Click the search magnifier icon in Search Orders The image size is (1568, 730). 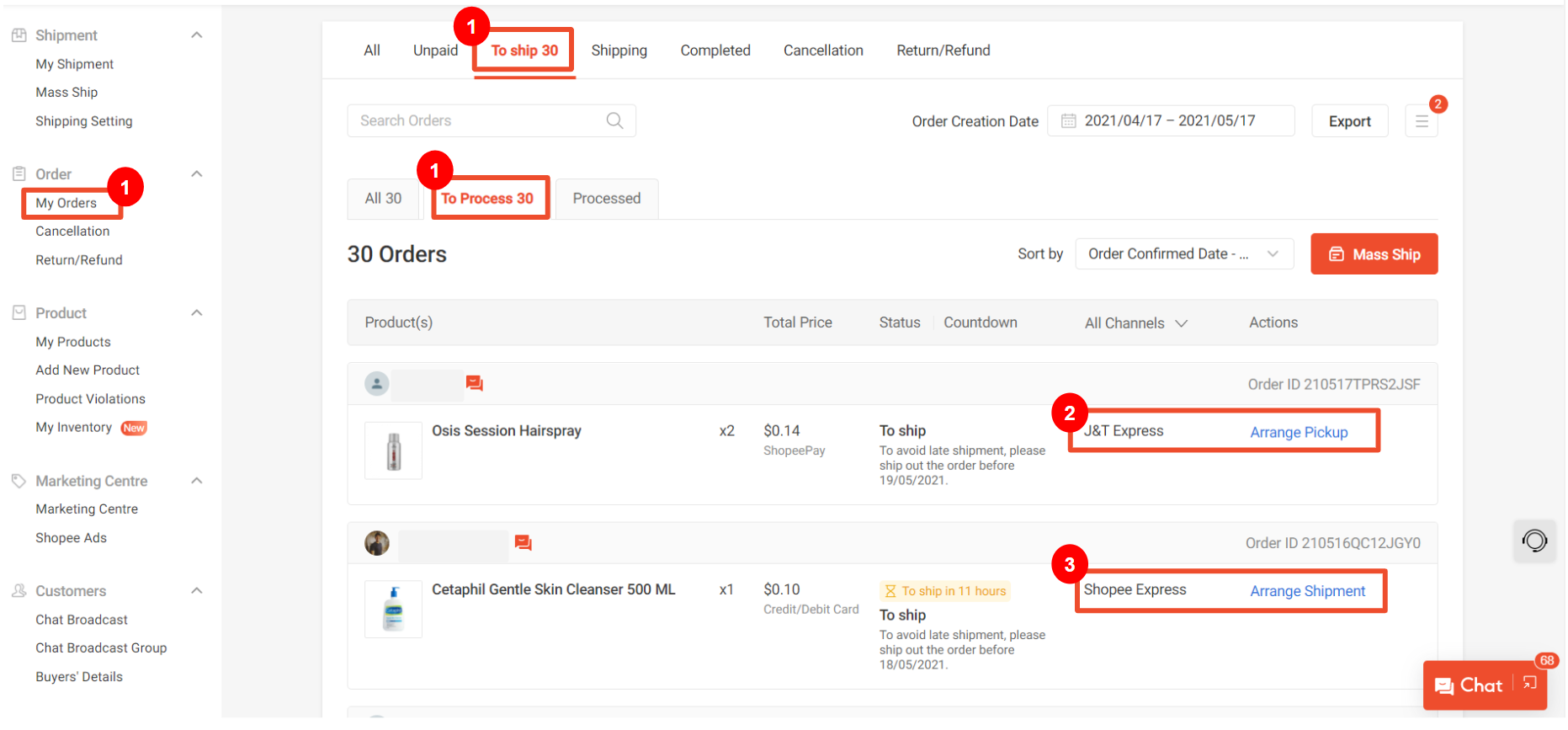pyautogui.click(x=614, y=120)
